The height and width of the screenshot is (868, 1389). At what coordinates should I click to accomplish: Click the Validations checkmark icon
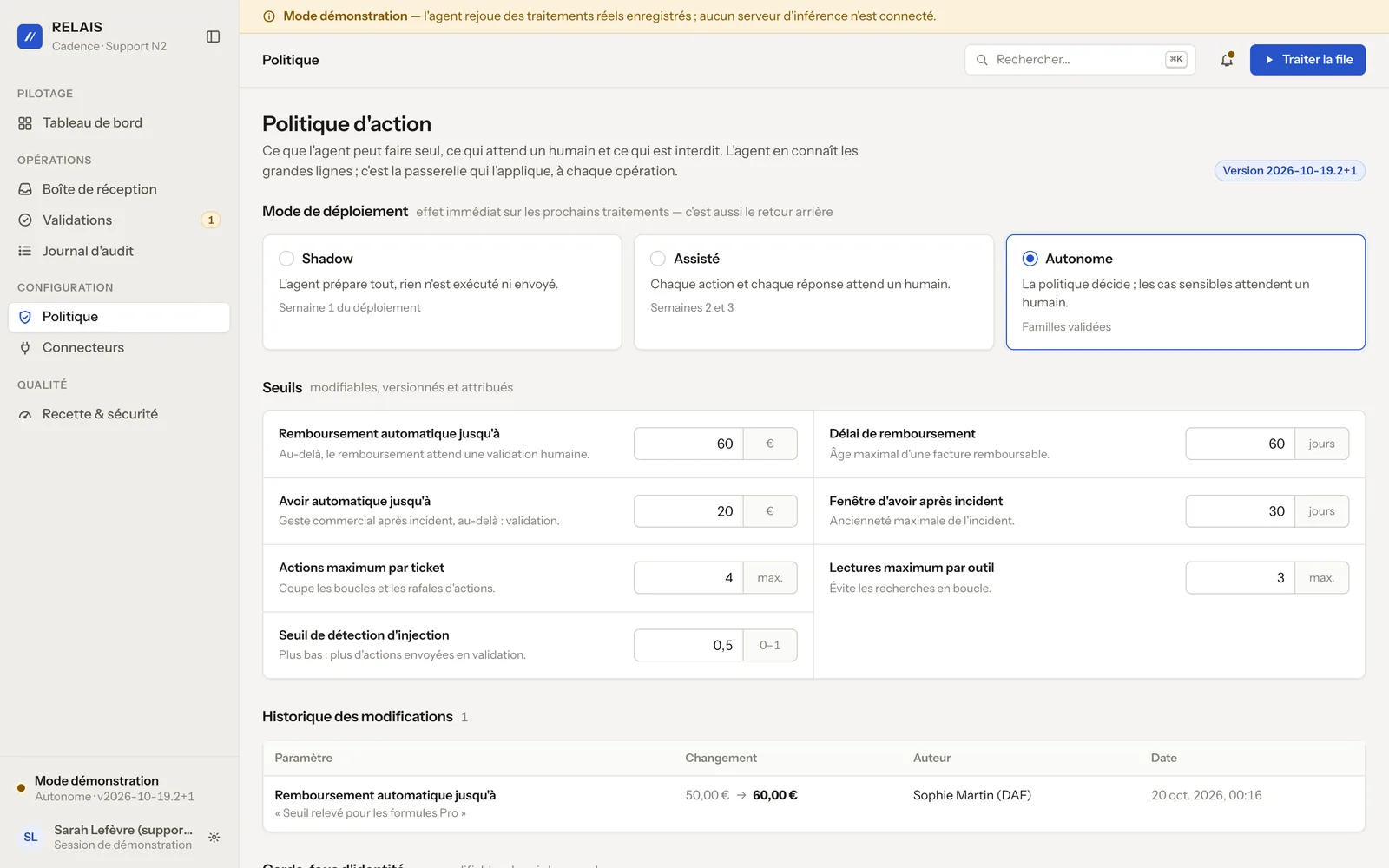coord(25,220)
